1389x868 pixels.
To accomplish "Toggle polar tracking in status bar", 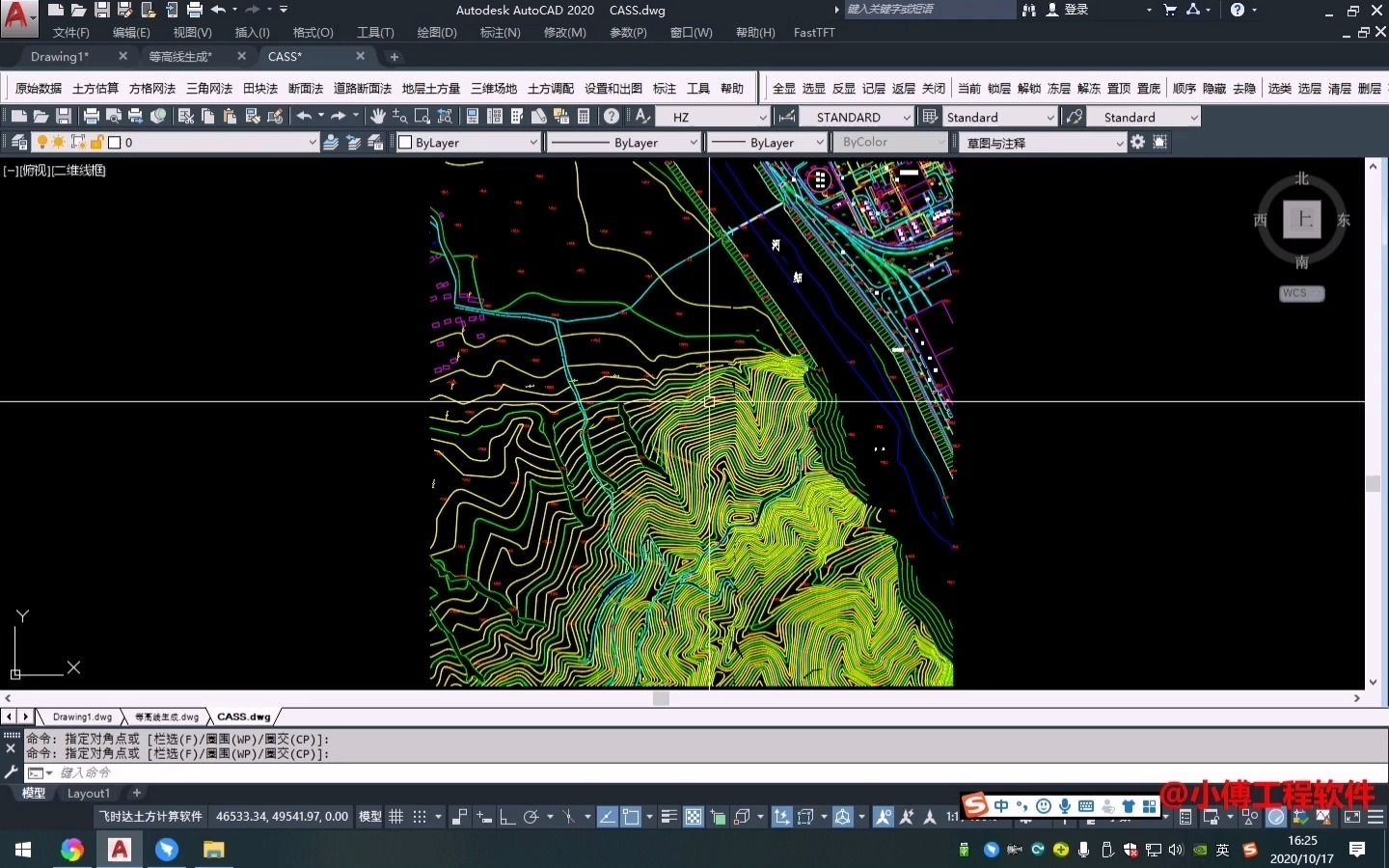I will [x=531, y=817].
